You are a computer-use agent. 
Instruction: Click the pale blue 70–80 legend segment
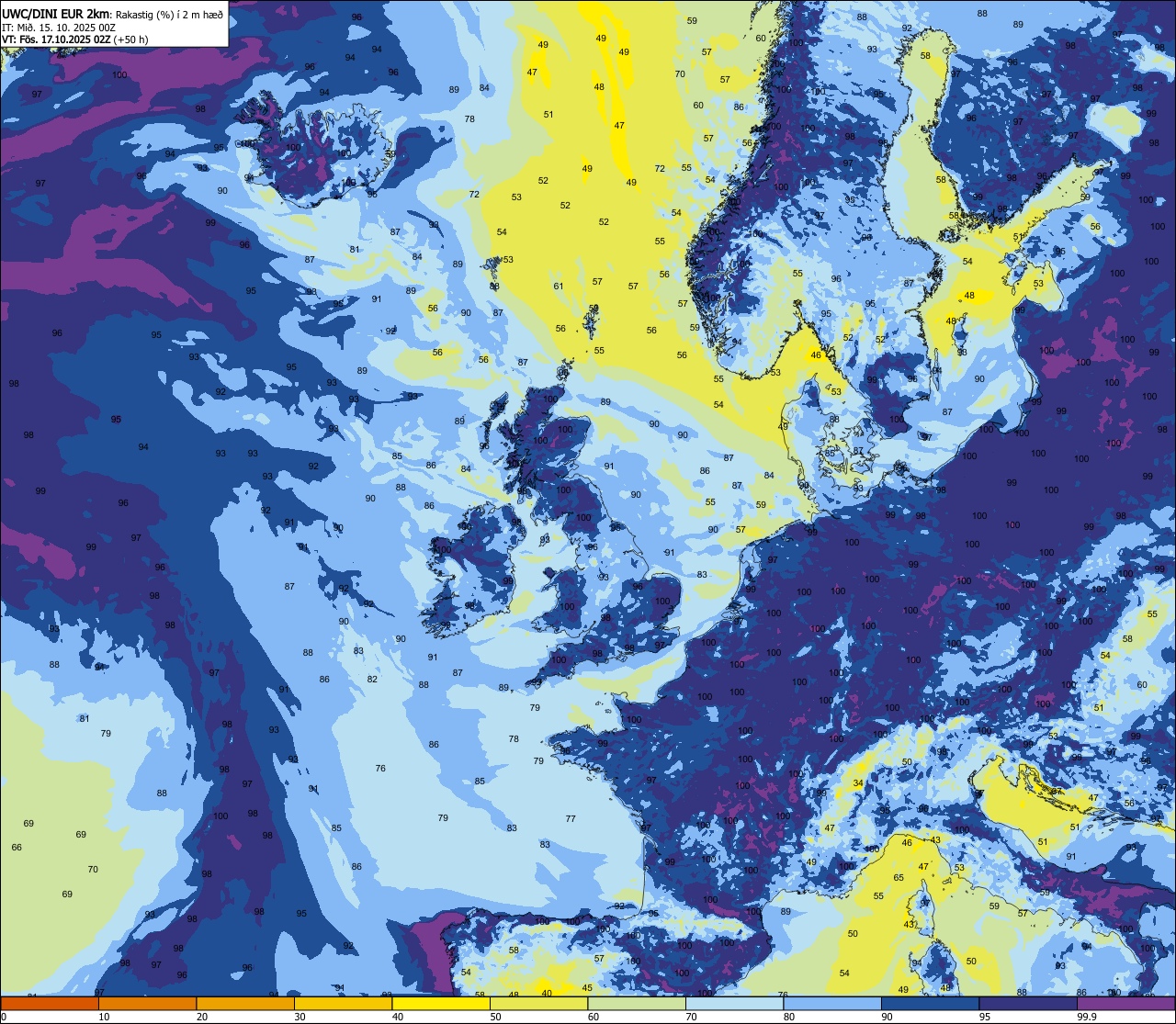(x=734, y=1003)
